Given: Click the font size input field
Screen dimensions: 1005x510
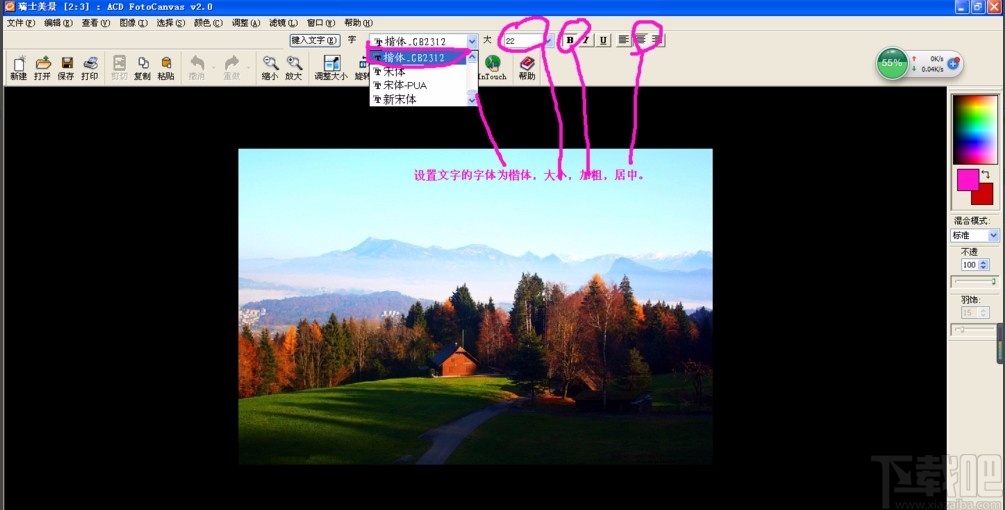Looking at the screenshot, I should click(522, 40).
